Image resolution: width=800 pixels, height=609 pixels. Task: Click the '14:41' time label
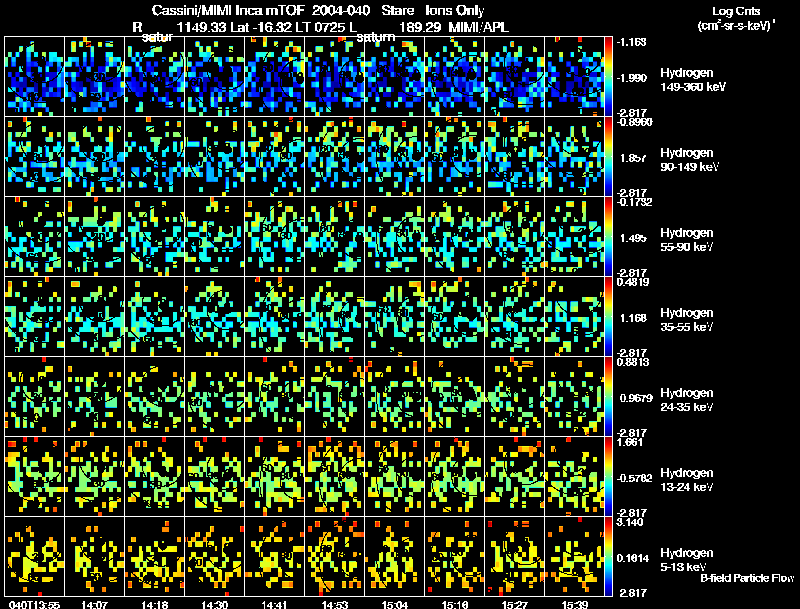(274, 604)
